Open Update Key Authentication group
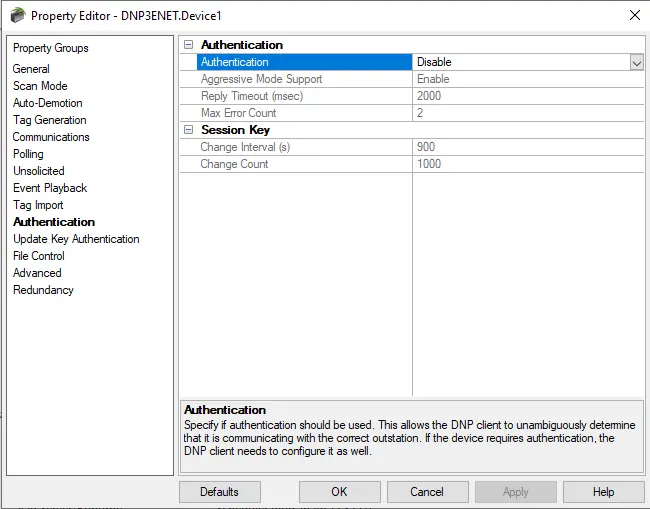 click(76, 239)
